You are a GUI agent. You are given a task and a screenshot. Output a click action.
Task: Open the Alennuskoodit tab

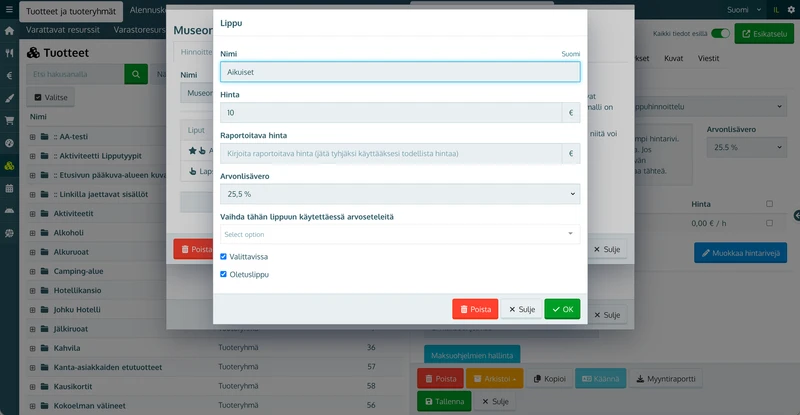pyautogui.click(x=147, y=10)
